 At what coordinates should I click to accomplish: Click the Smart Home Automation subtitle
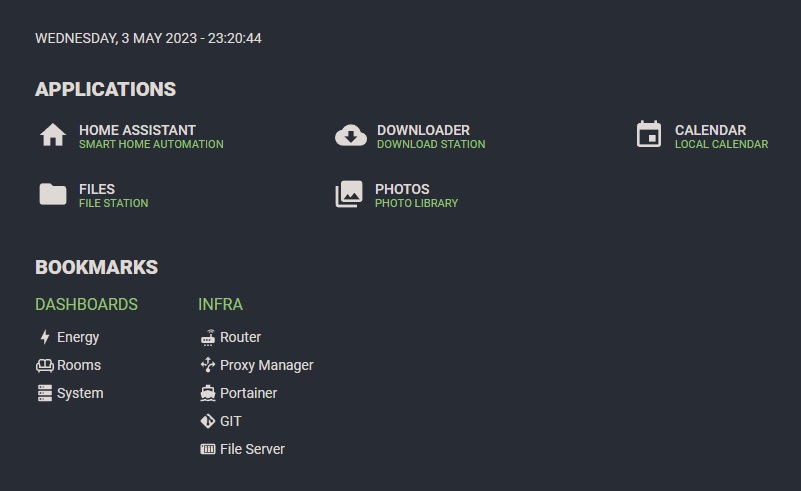point(151,145)
